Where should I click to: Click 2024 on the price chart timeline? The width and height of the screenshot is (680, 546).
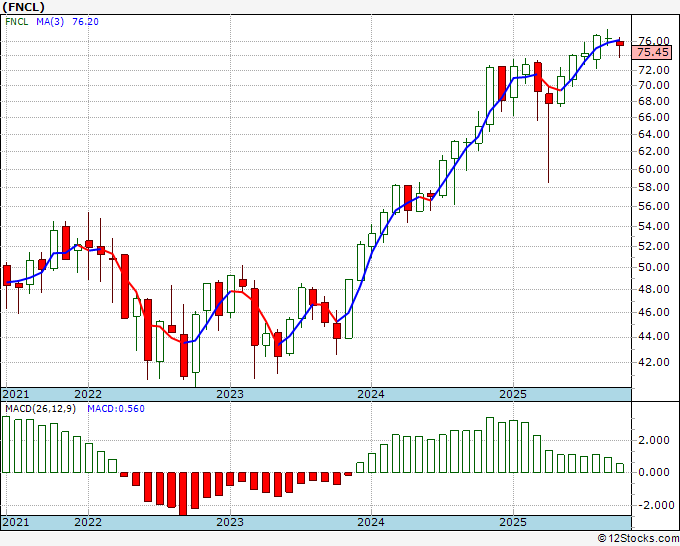(371, 394)
